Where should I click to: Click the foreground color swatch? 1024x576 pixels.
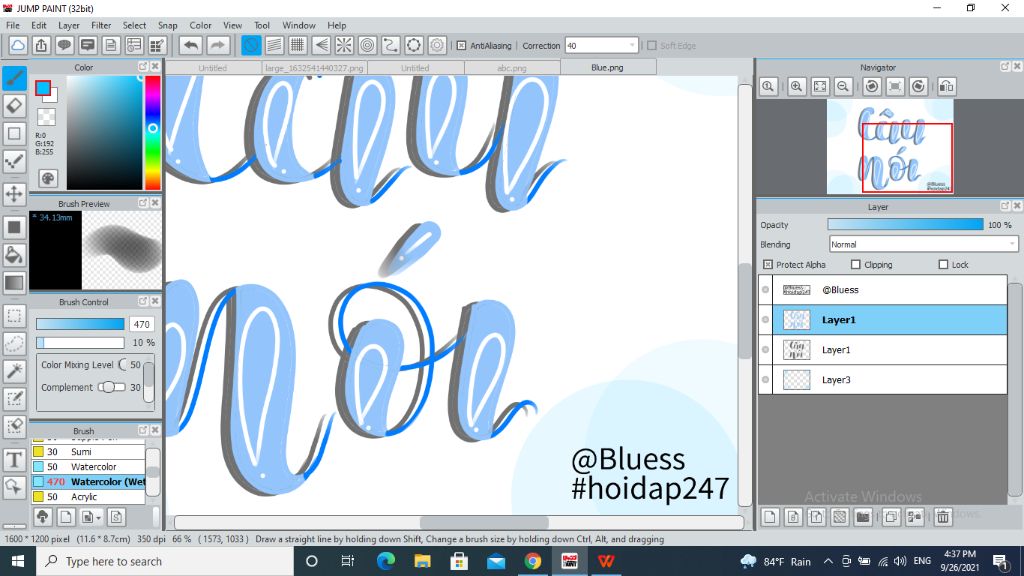tap(43, 88)
